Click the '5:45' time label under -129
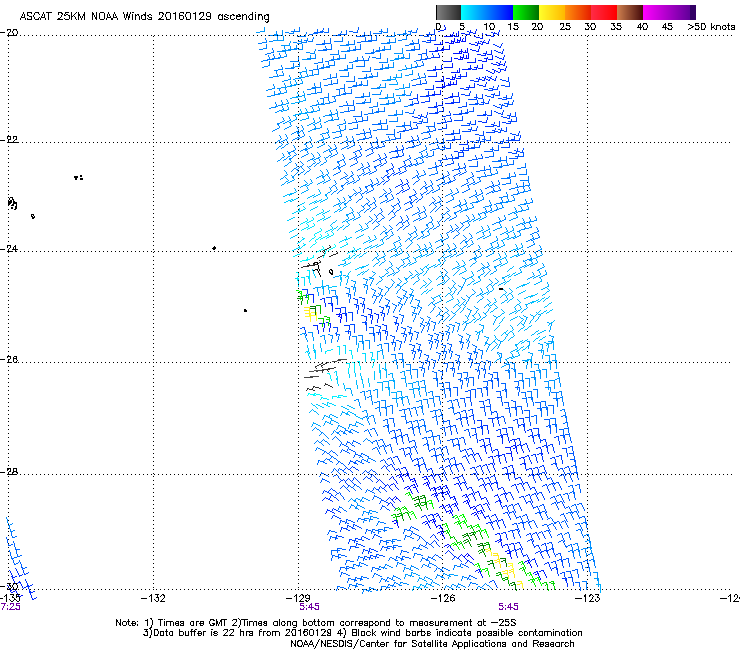 point(309,607)
